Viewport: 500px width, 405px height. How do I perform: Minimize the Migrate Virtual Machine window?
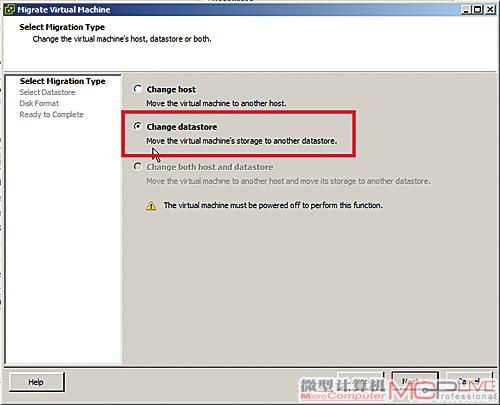click(466, 10)
